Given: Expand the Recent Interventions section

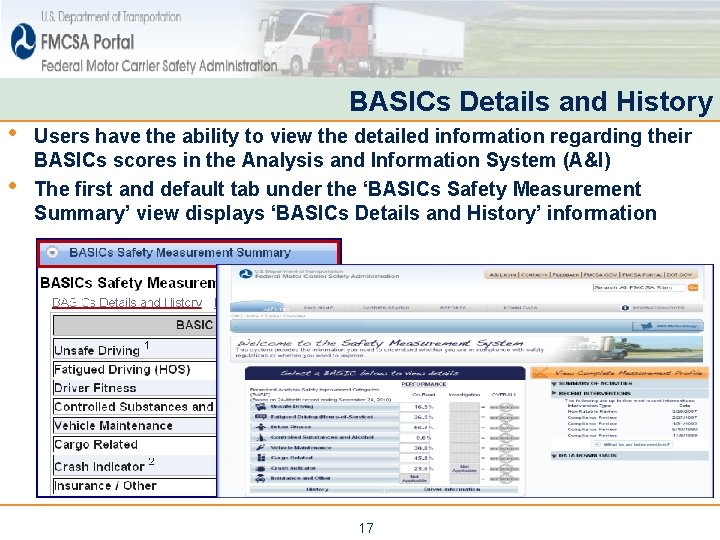Looking at the screenshot, I should [x=554, y=394].
